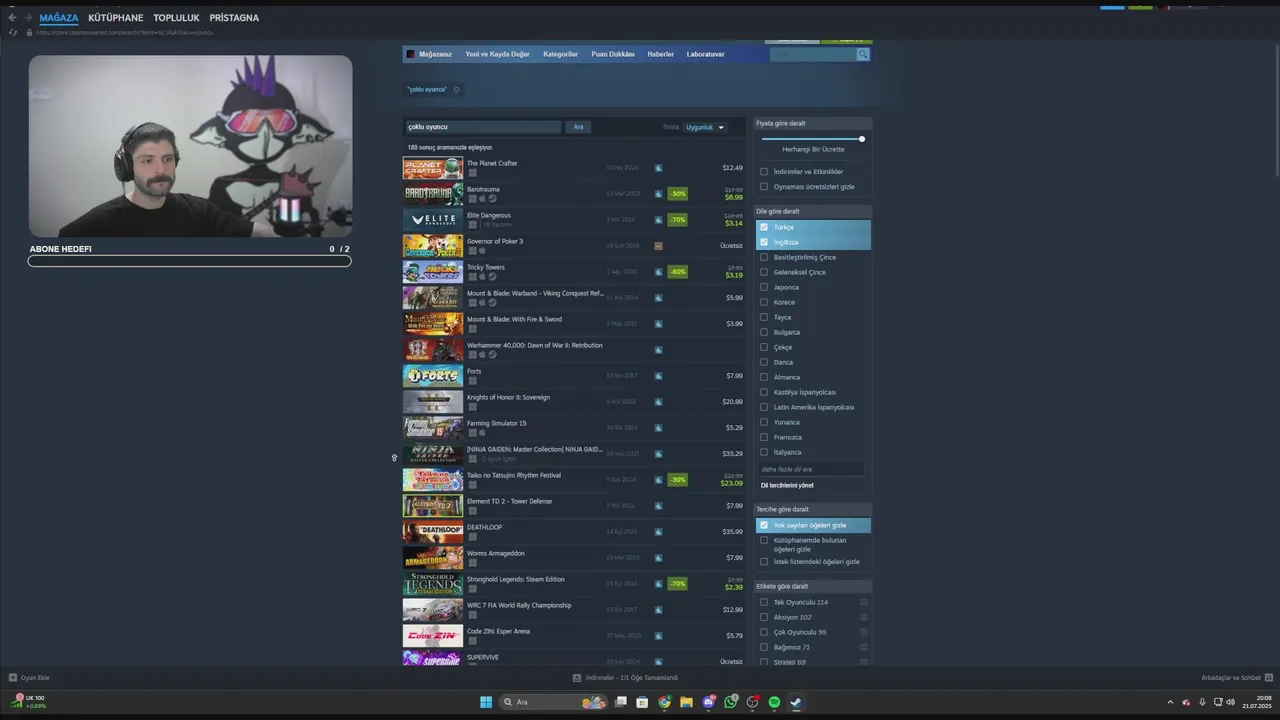The width and height of the screenshot is (1280, 720).
Task: Click the forward navigation arrow
Action: (27, 18)
